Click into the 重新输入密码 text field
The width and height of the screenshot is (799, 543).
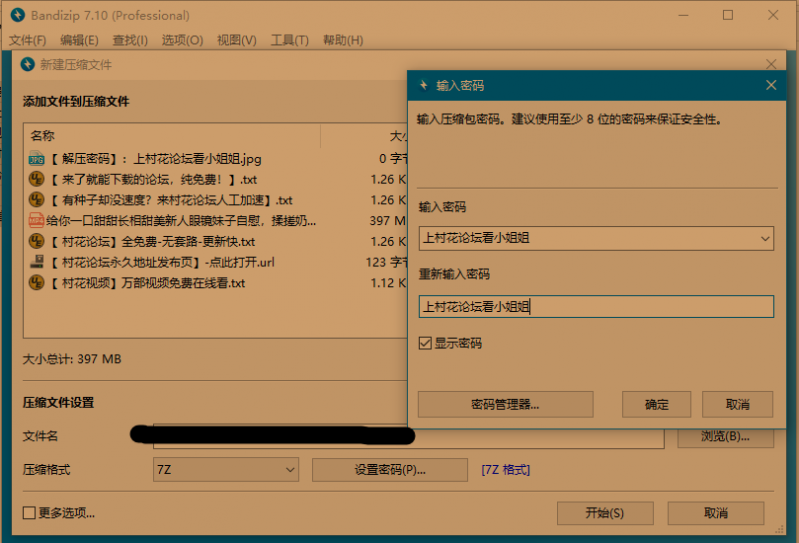coord(596,307)
